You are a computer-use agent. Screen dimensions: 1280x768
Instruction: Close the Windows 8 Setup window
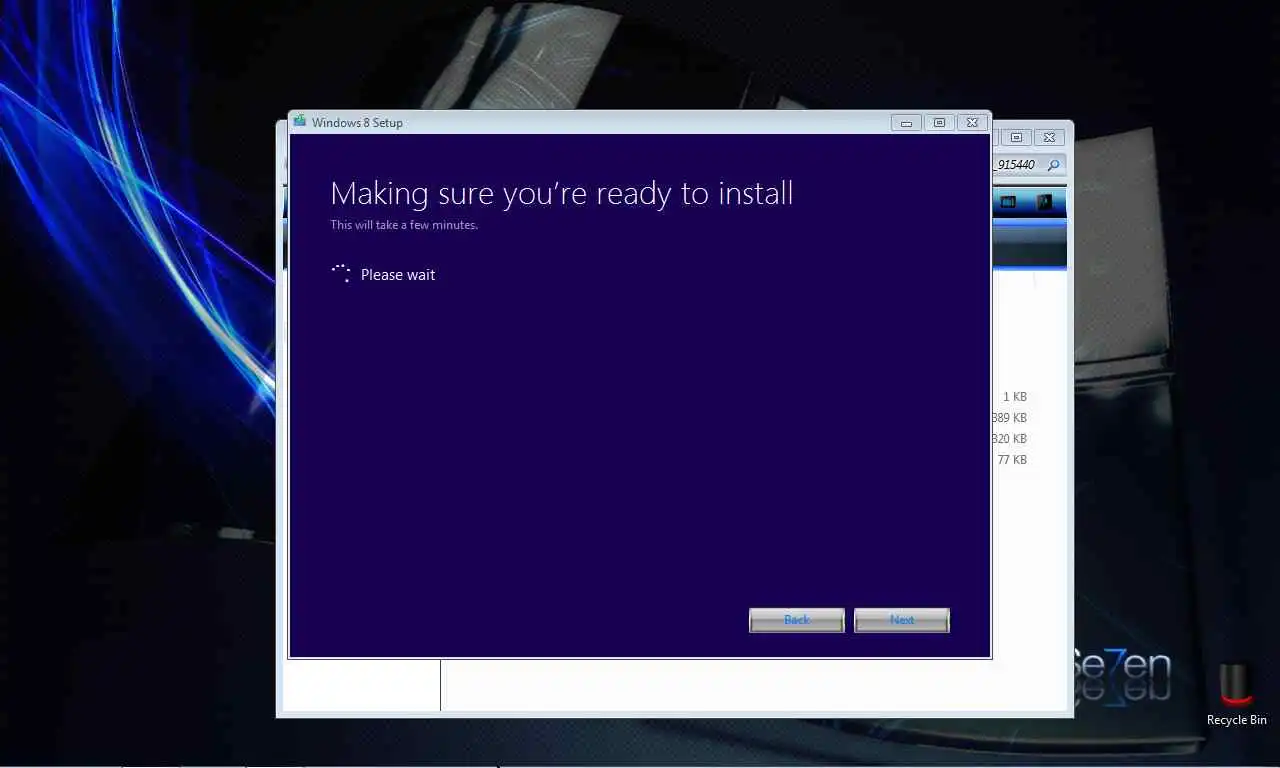pyautogui.click(x=972, y=123)
